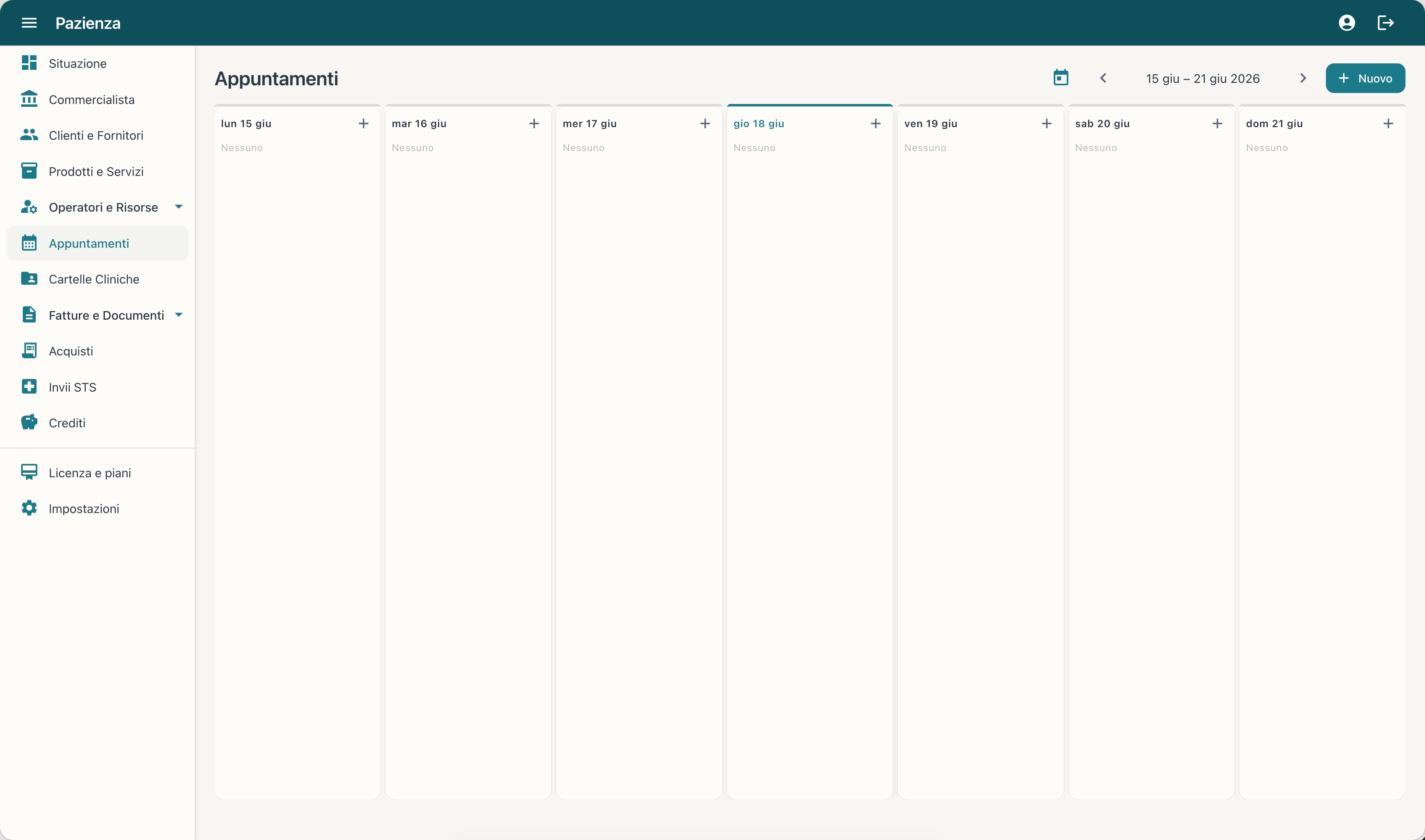Click the Crediti piggy bank icon
1425x840 pixels.
29,422
